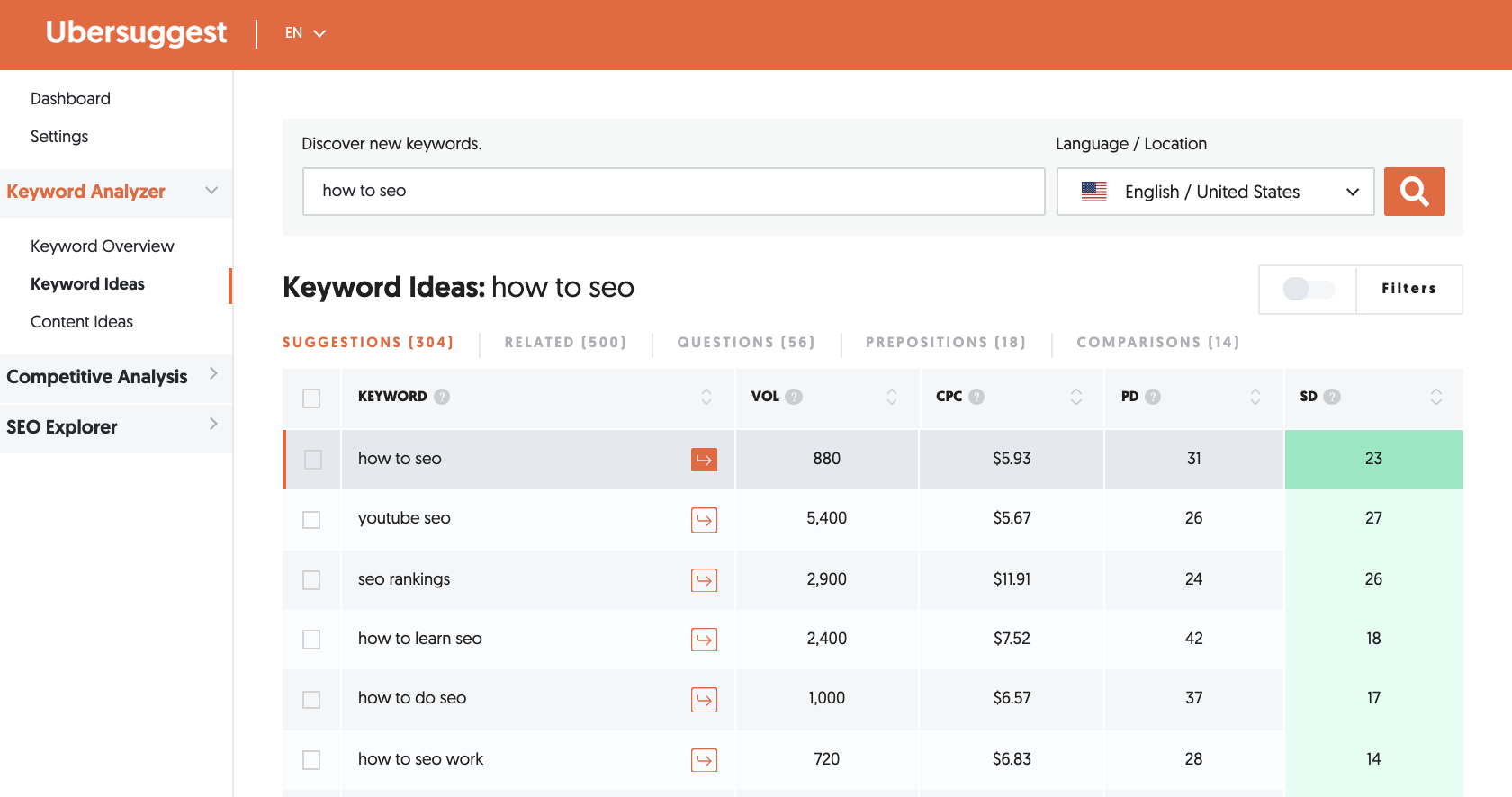Viewport: 1512px width, 797px height.
Task: Check the 'how to do seo' checkbox
Action: [x=311, y=700]
